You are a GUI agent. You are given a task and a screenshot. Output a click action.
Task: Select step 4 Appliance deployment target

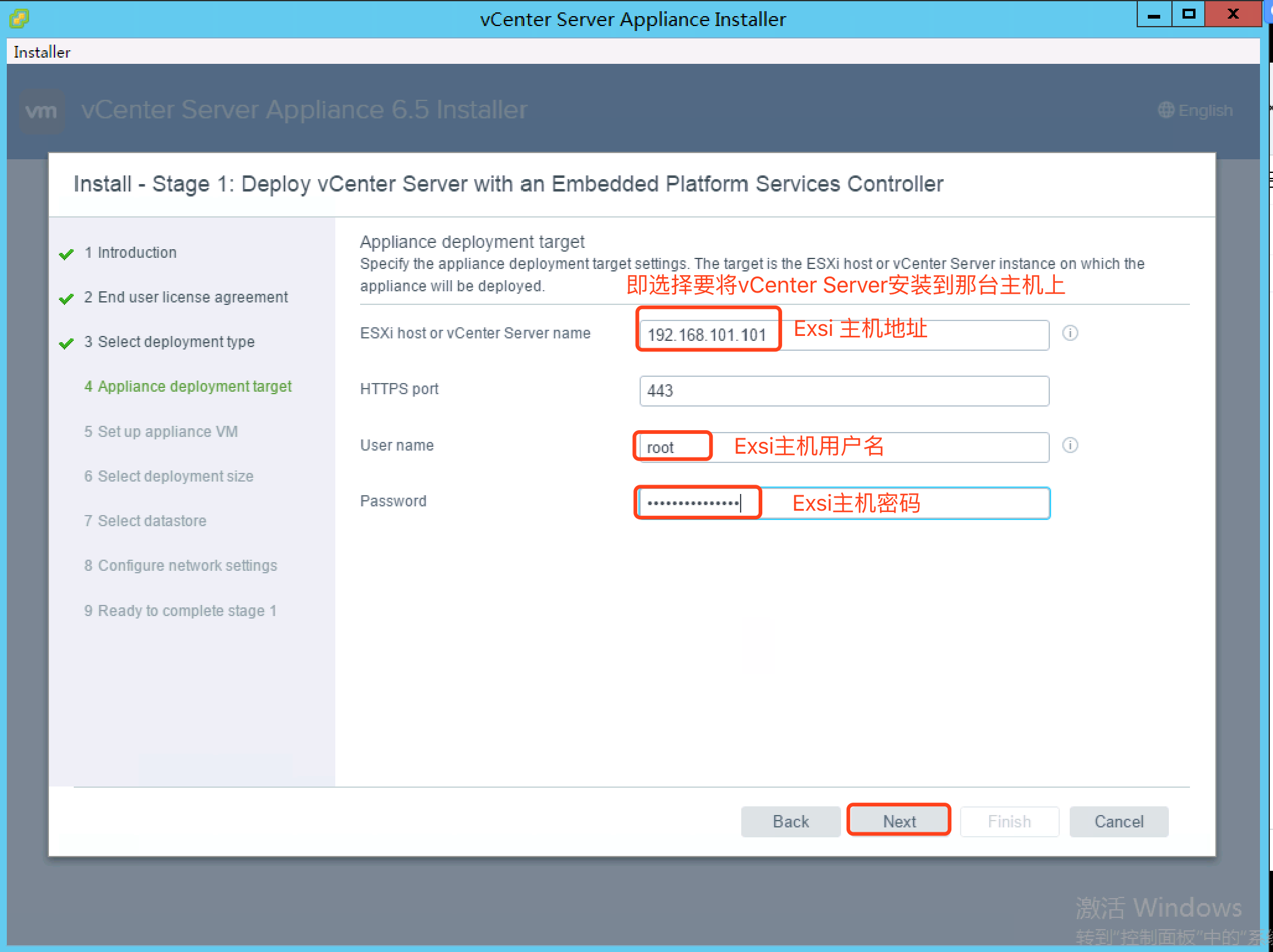coord(188,387)
